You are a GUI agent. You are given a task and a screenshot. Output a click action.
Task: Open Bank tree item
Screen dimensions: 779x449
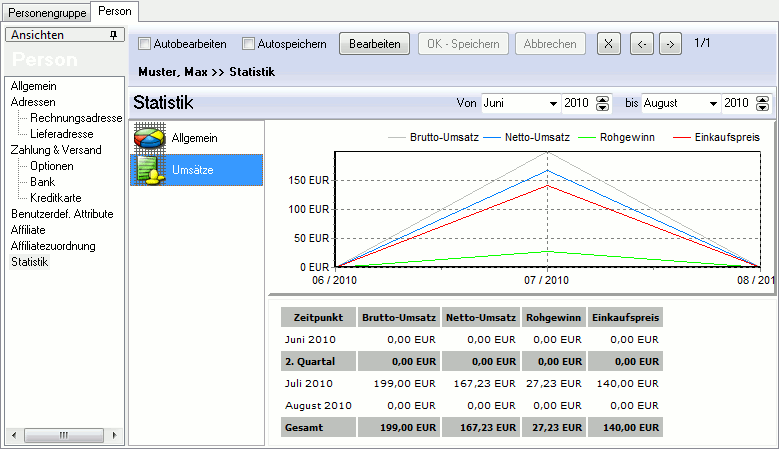pos(42,182)
